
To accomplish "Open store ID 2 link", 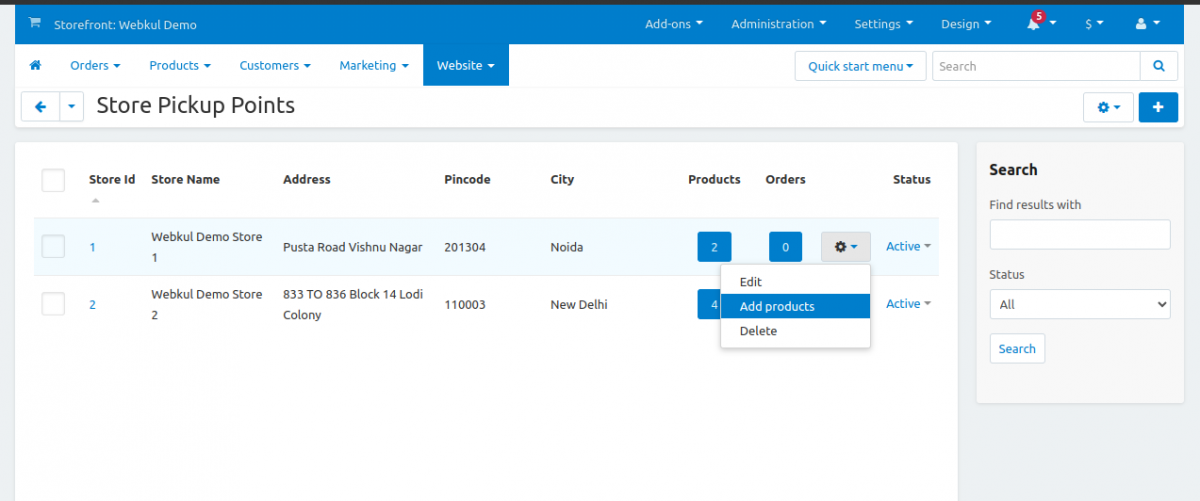I will click(x=92, y=305).
